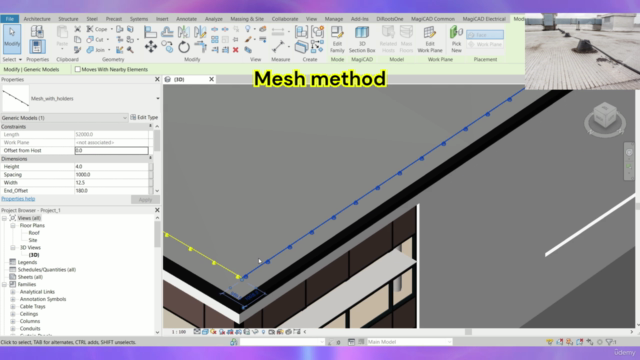
Task: Select the Mirror Draw Axis tool
Action: [200, 32]
